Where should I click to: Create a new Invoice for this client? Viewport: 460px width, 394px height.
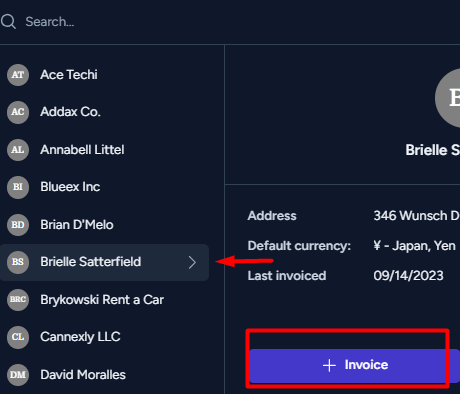(355, 366)
